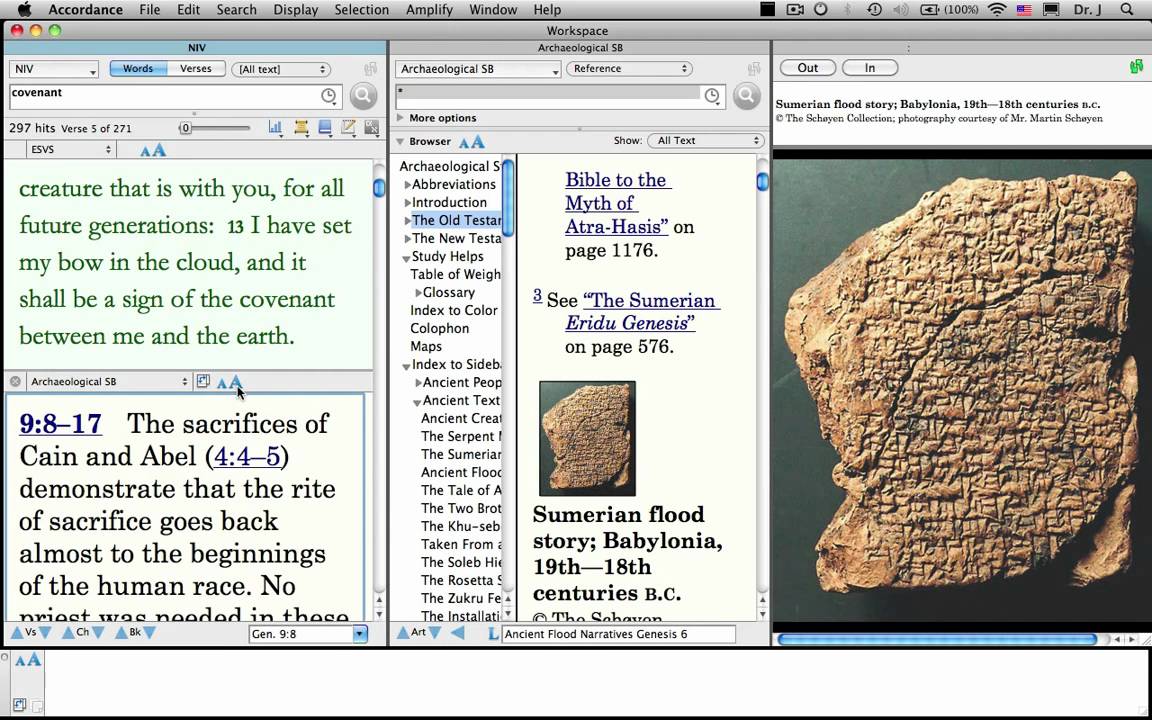Image resolution: width=1152 pixels, height=720 pixels.
Task: Collapse the Browser disclosure triangle
Action: click(x=400, y=141)
